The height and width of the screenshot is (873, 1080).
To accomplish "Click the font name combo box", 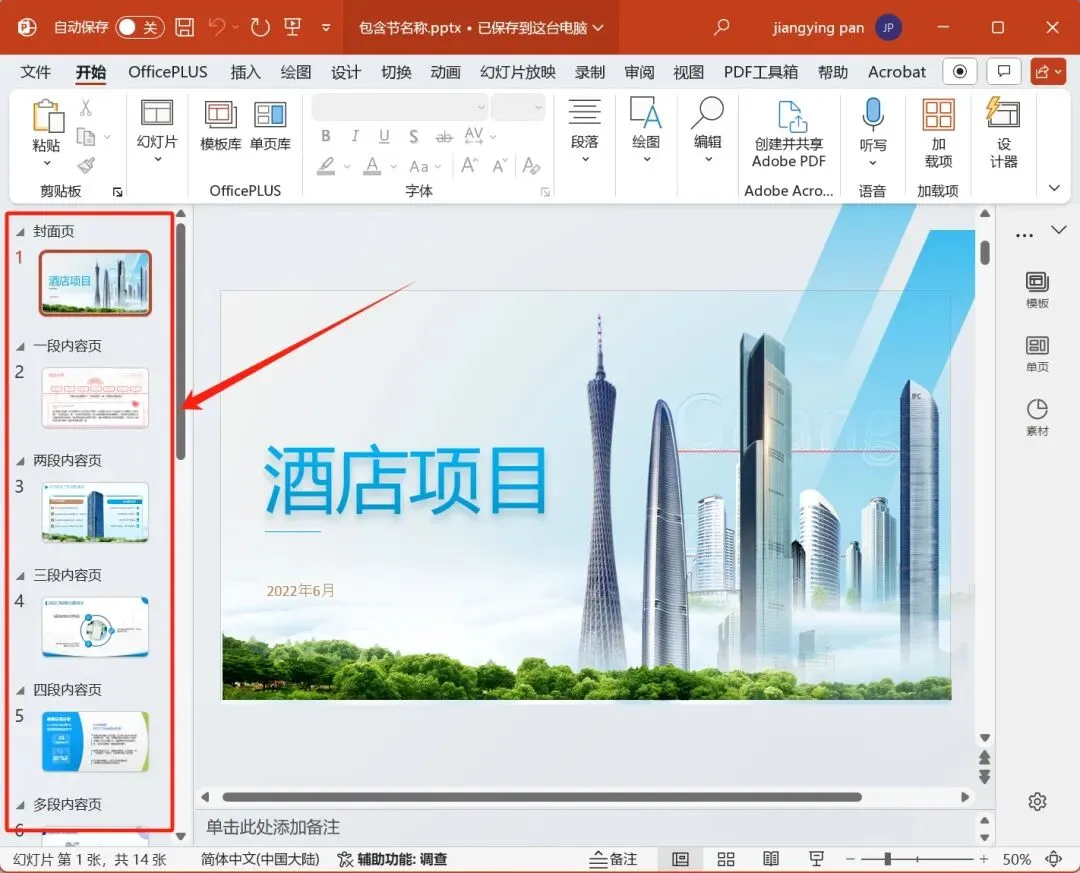I will coord(399,107).
